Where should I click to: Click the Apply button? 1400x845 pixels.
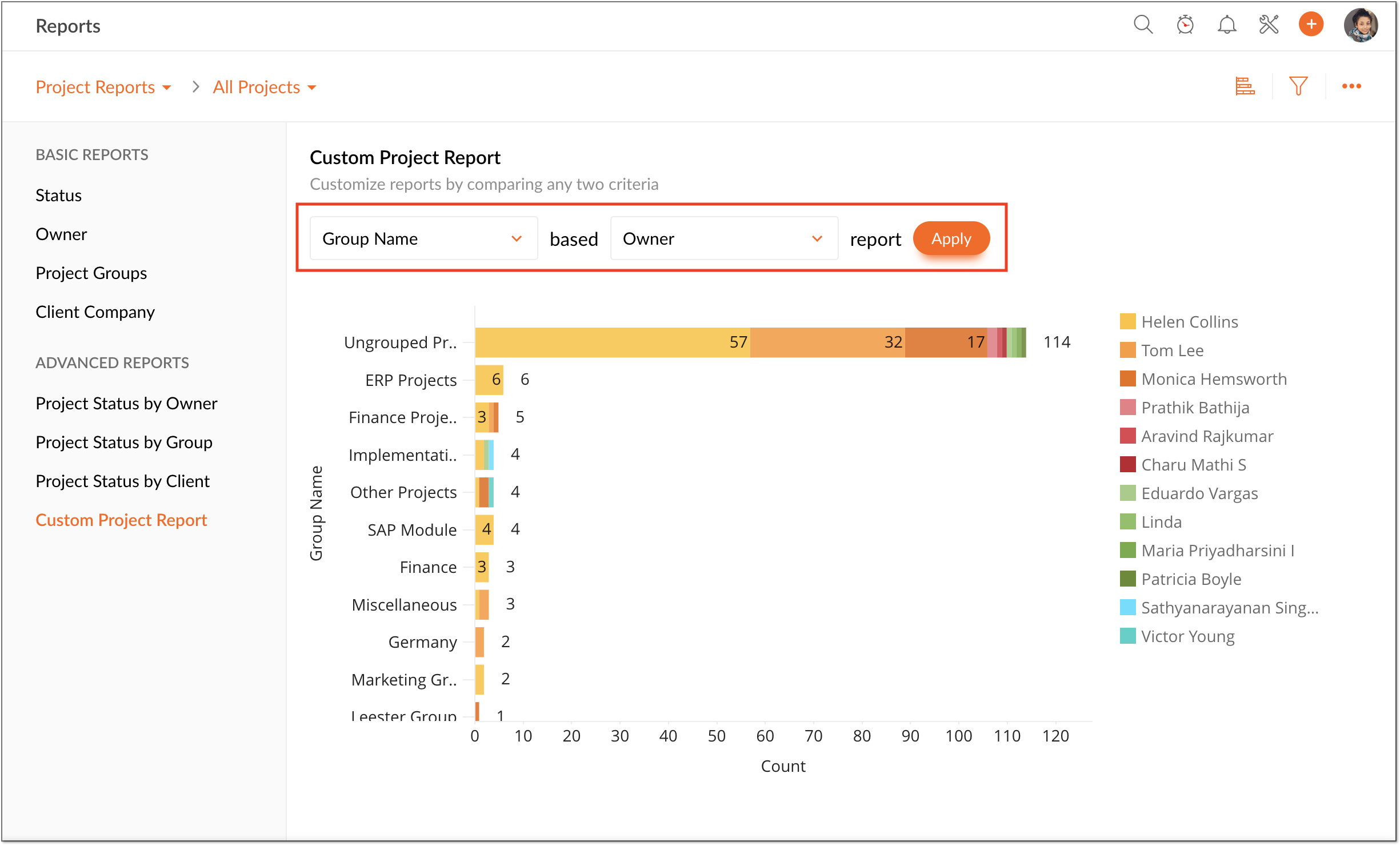tap(951, 238)
